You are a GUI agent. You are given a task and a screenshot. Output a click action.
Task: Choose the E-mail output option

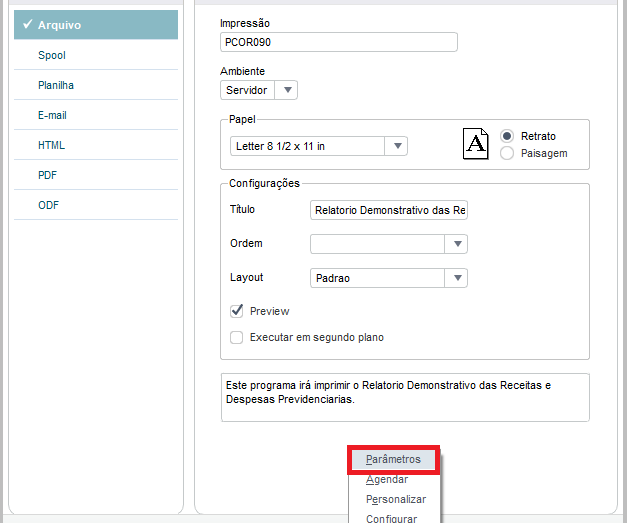[x=52, y=115]
